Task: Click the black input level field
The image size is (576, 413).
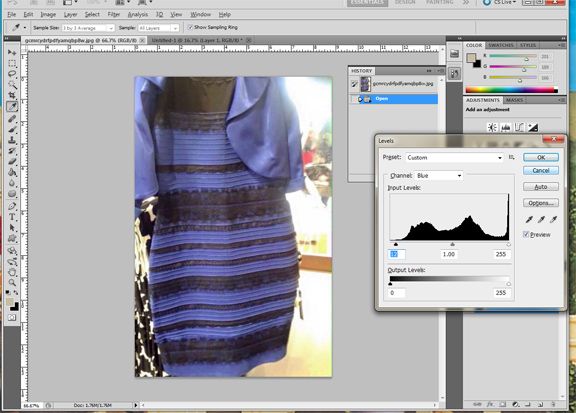Action: coord(397,254)
